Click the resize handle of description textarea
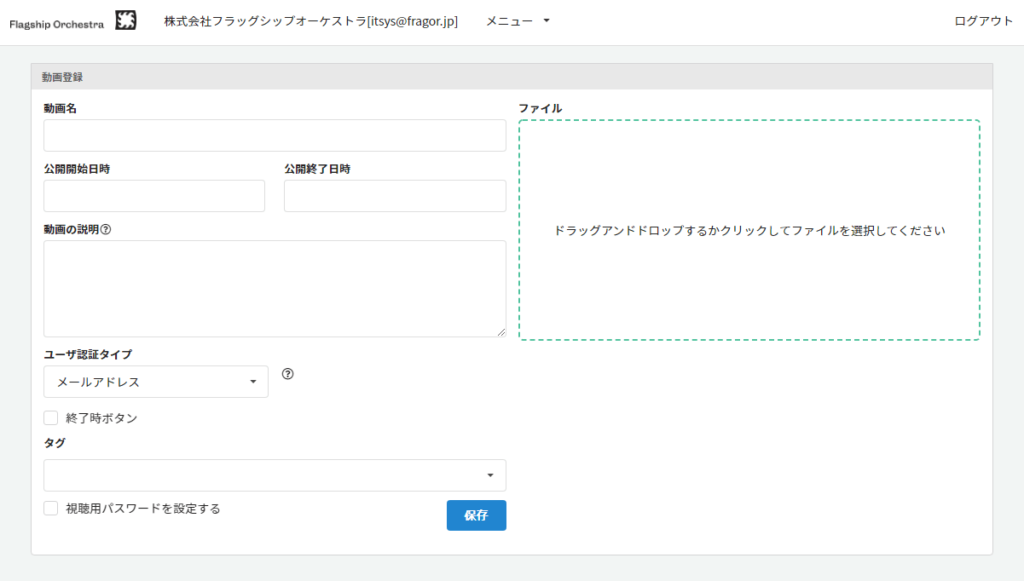The width and height of the screenshot is (1024, 581). (x=500, y=331)
